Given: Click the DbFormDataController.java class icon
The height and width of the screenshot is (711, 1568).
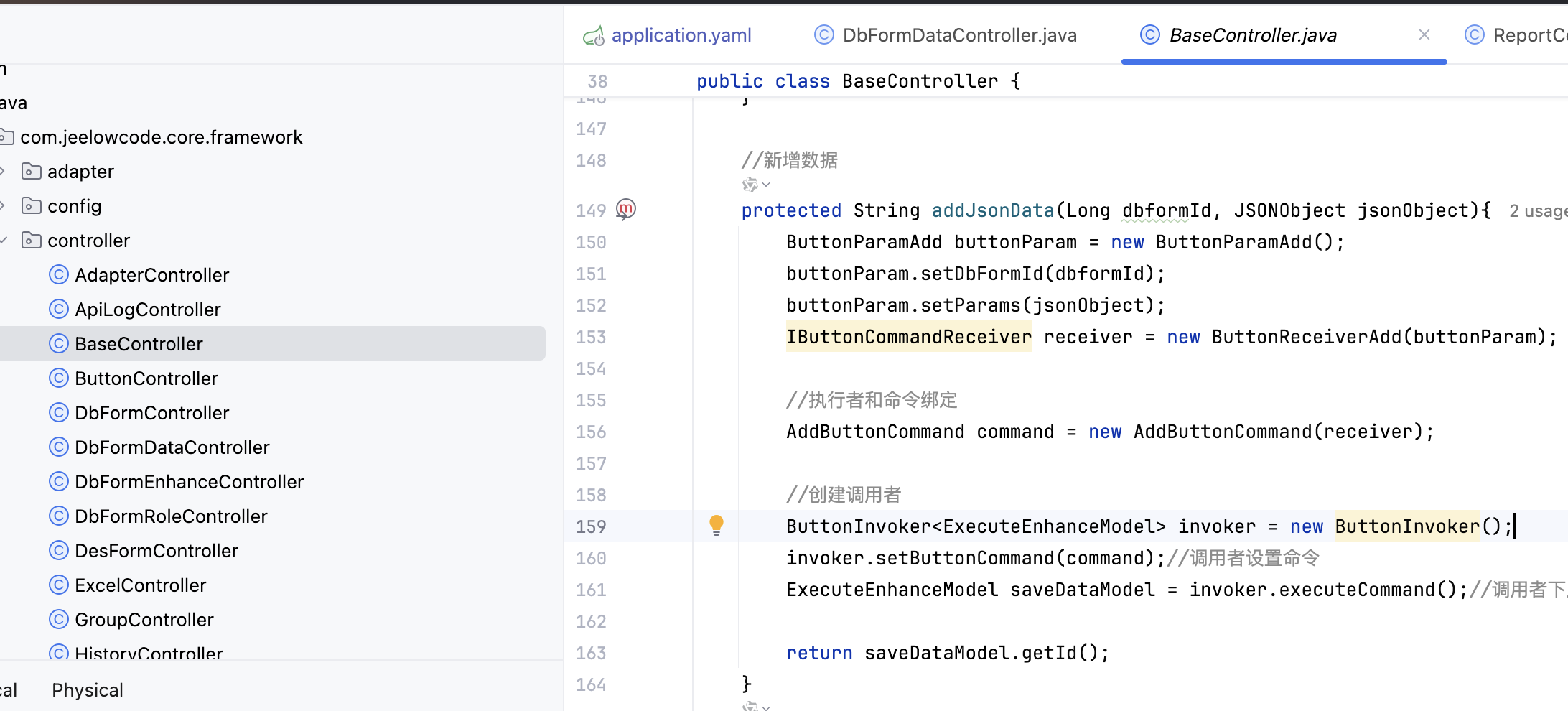Looking at the screenshot, I should 823,34.
